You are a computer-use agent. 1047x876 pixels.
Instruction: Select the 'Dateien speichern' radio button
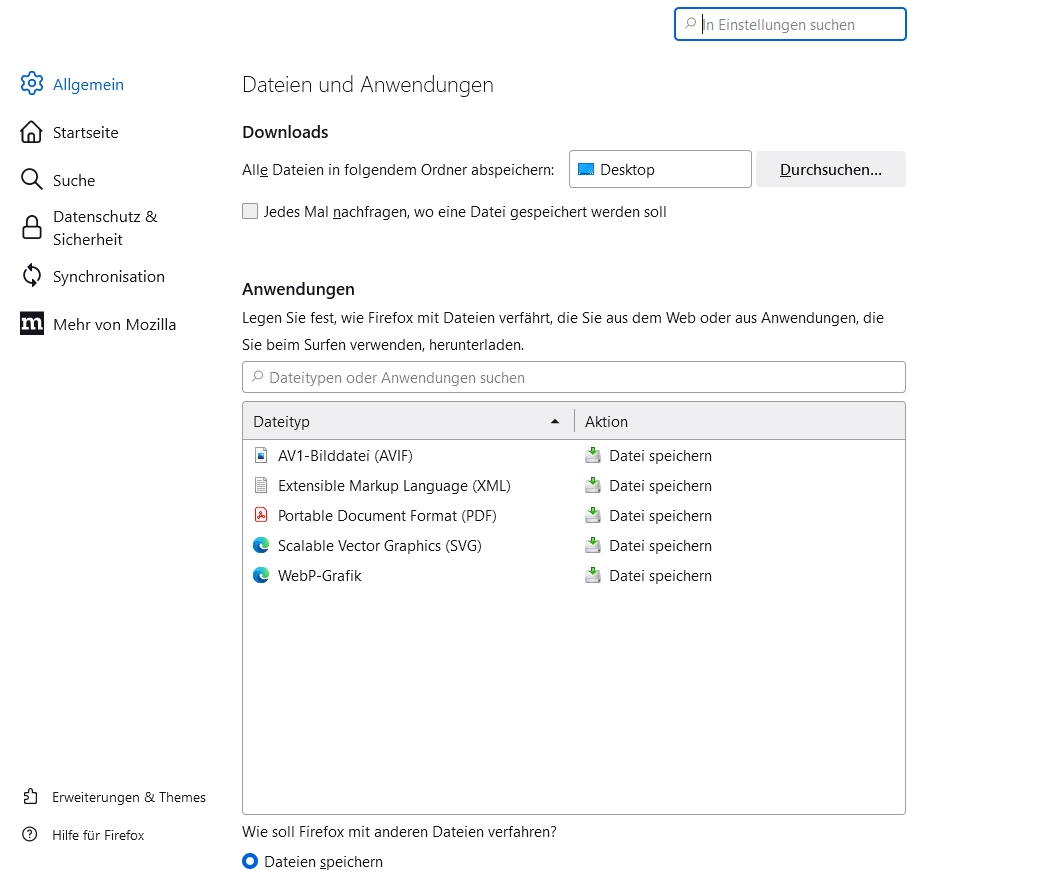coord(250,861)
